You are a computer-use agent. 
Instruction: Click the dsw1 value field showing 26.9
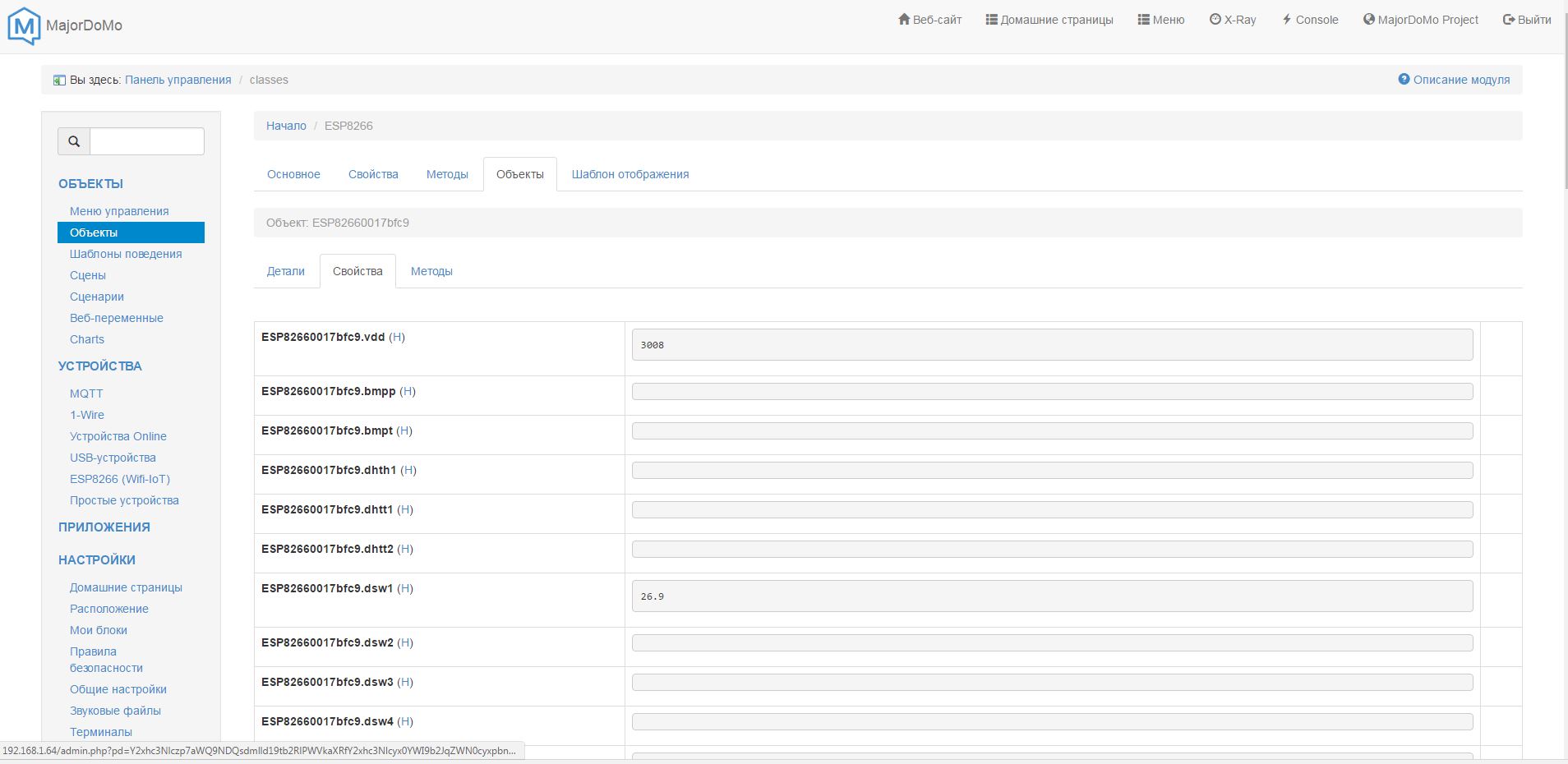click(x=1051, y=596)
